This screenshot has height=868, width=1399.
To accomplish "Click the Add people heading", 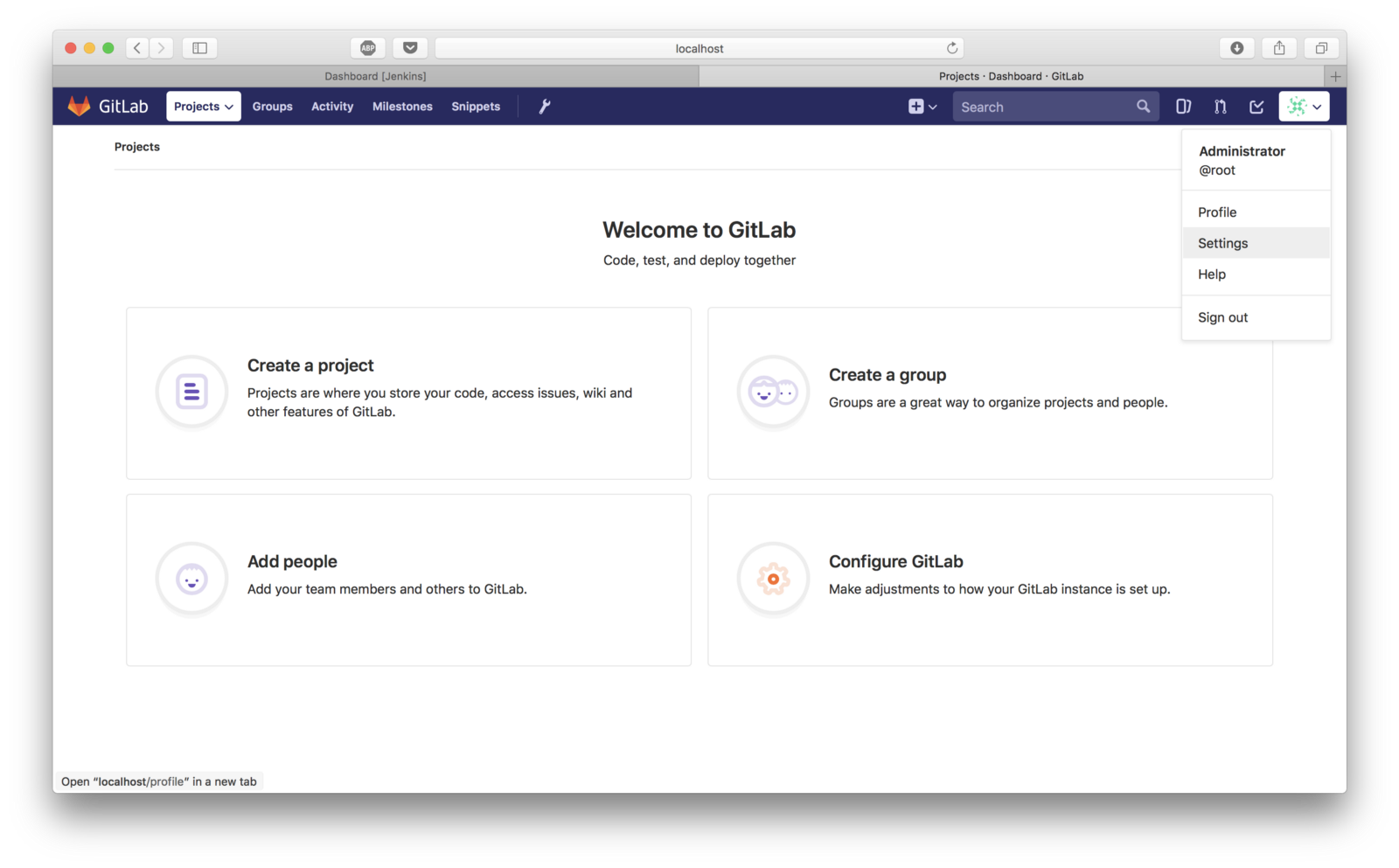I will pyautogui.click(x=292, y=562).
